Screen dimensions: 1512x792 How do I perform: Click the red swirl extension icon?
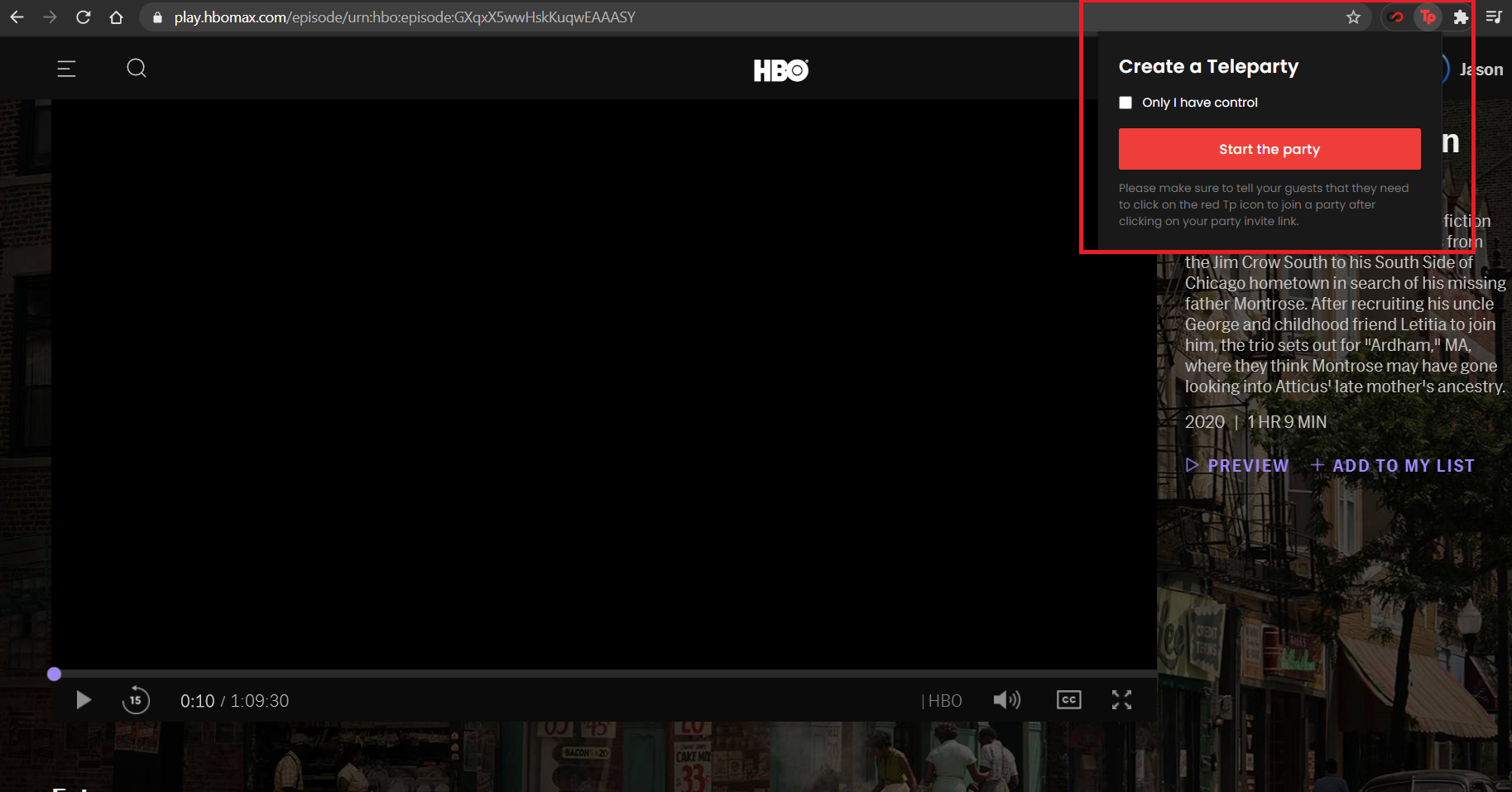[x=1396, y=17]
